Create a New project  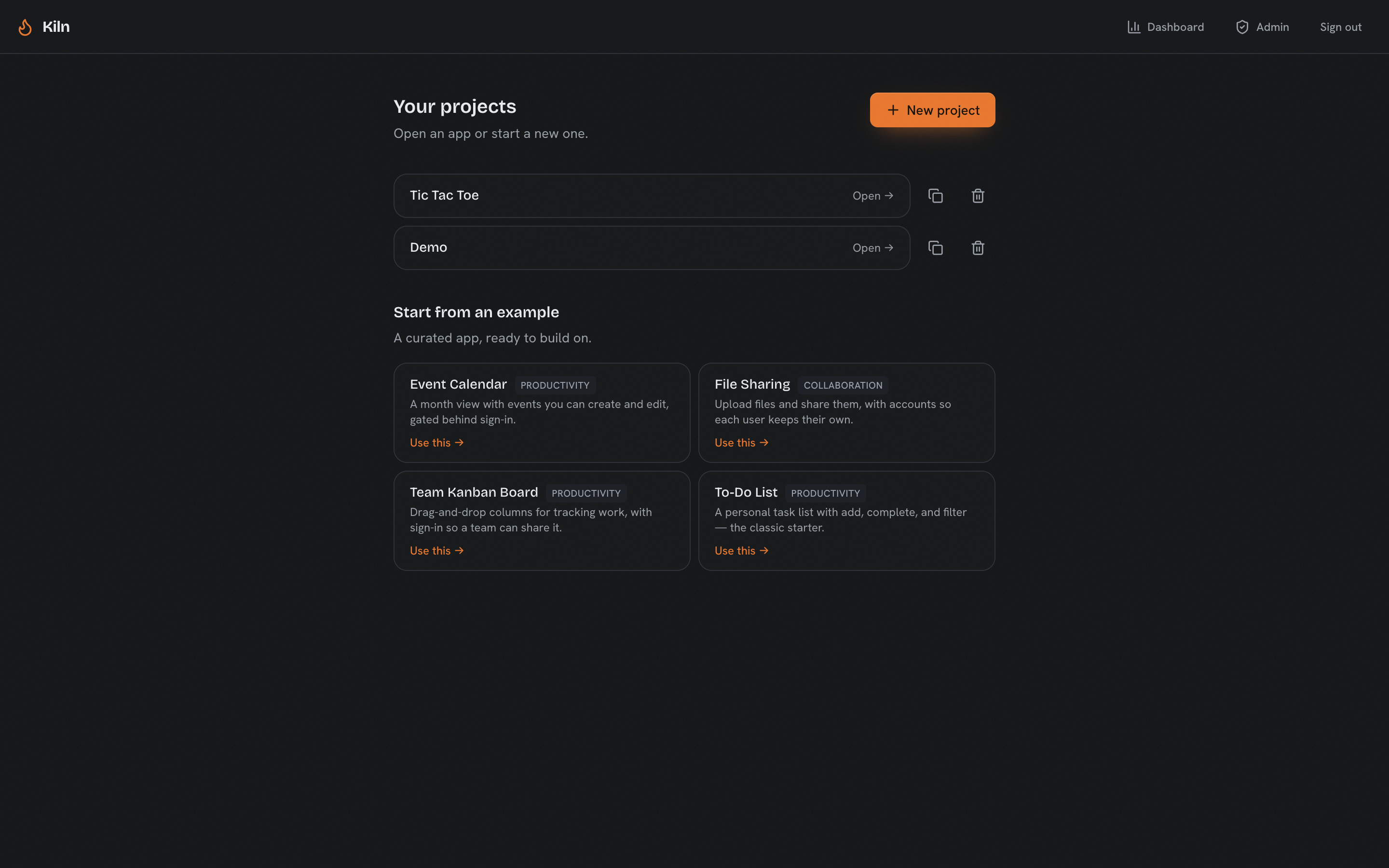click(x=932, y=110)
